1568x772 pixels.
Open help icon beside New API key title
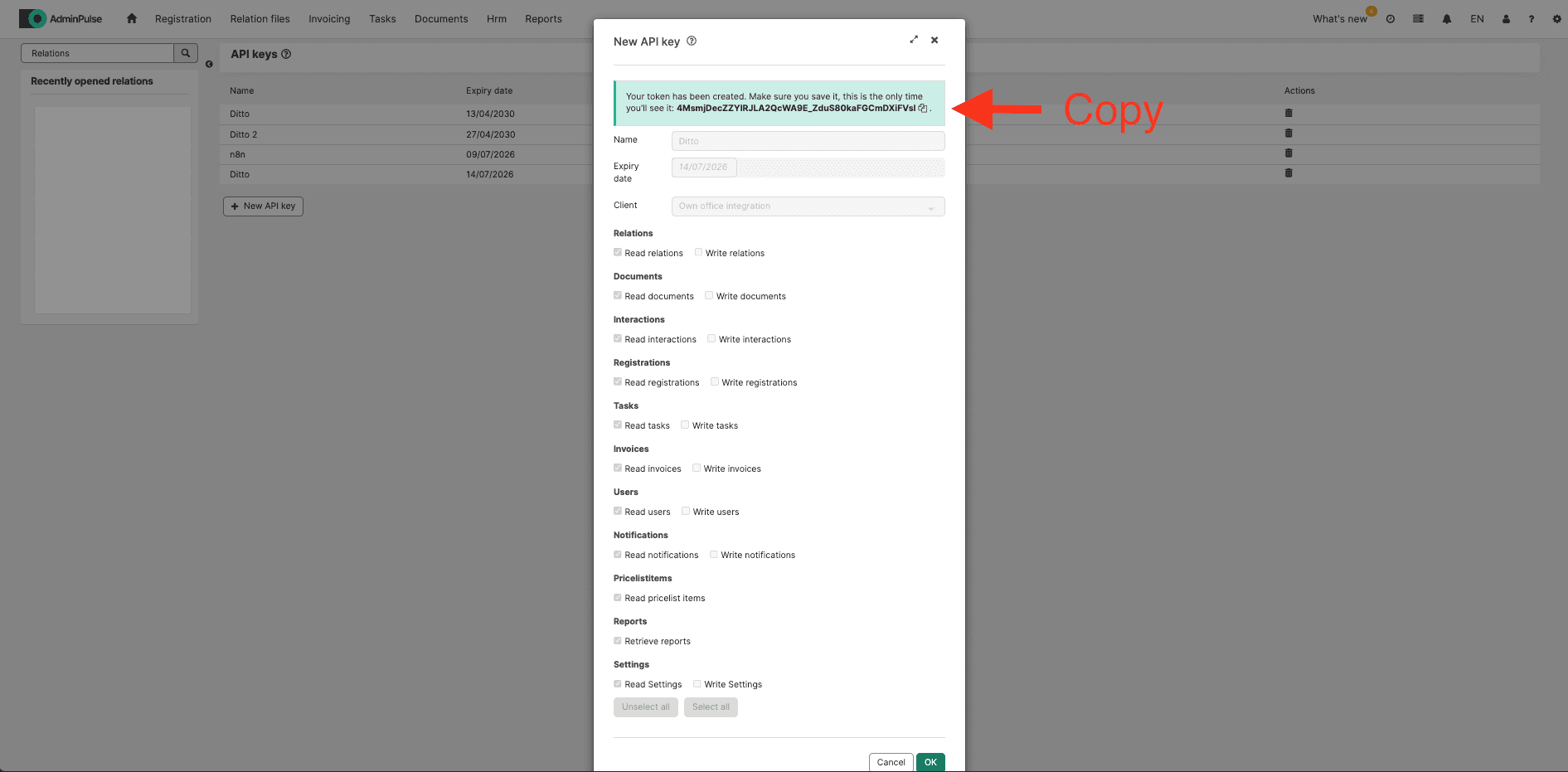coord(692,41)
